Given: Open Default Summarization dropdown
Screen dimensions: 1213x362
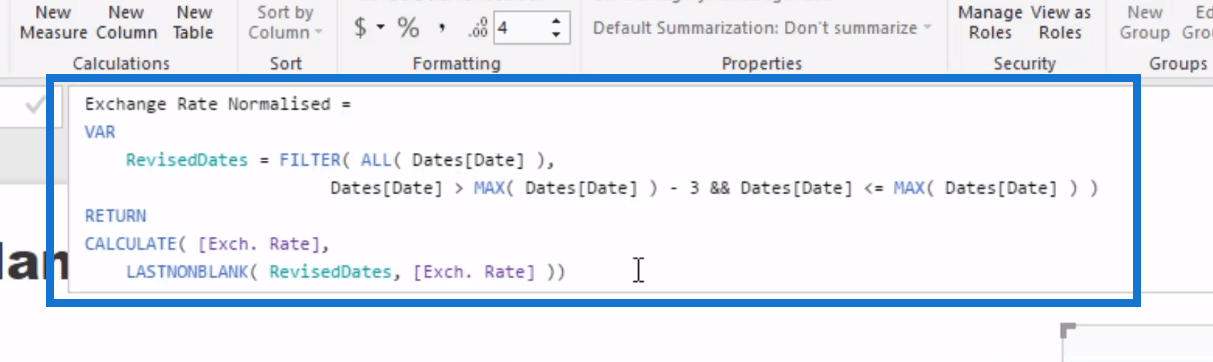Looking at the screenshot, I should pos(761,27).
